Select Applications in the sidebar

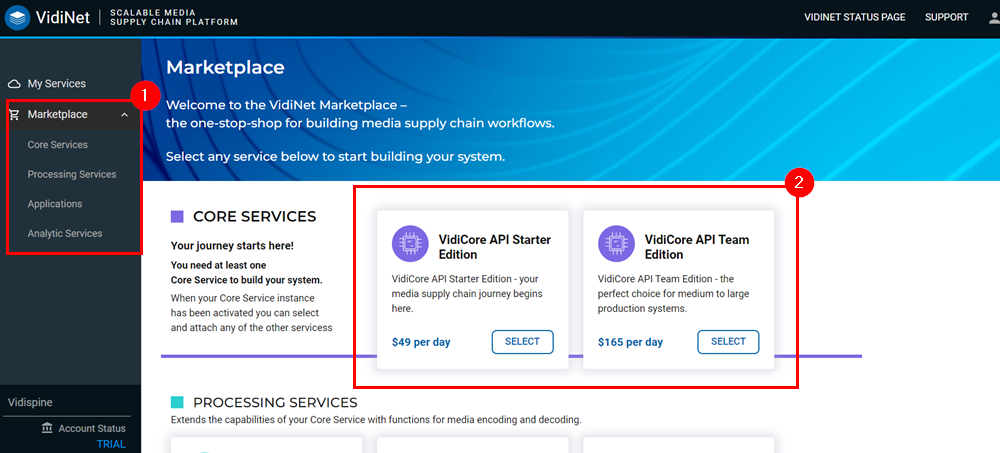[55, 204]
